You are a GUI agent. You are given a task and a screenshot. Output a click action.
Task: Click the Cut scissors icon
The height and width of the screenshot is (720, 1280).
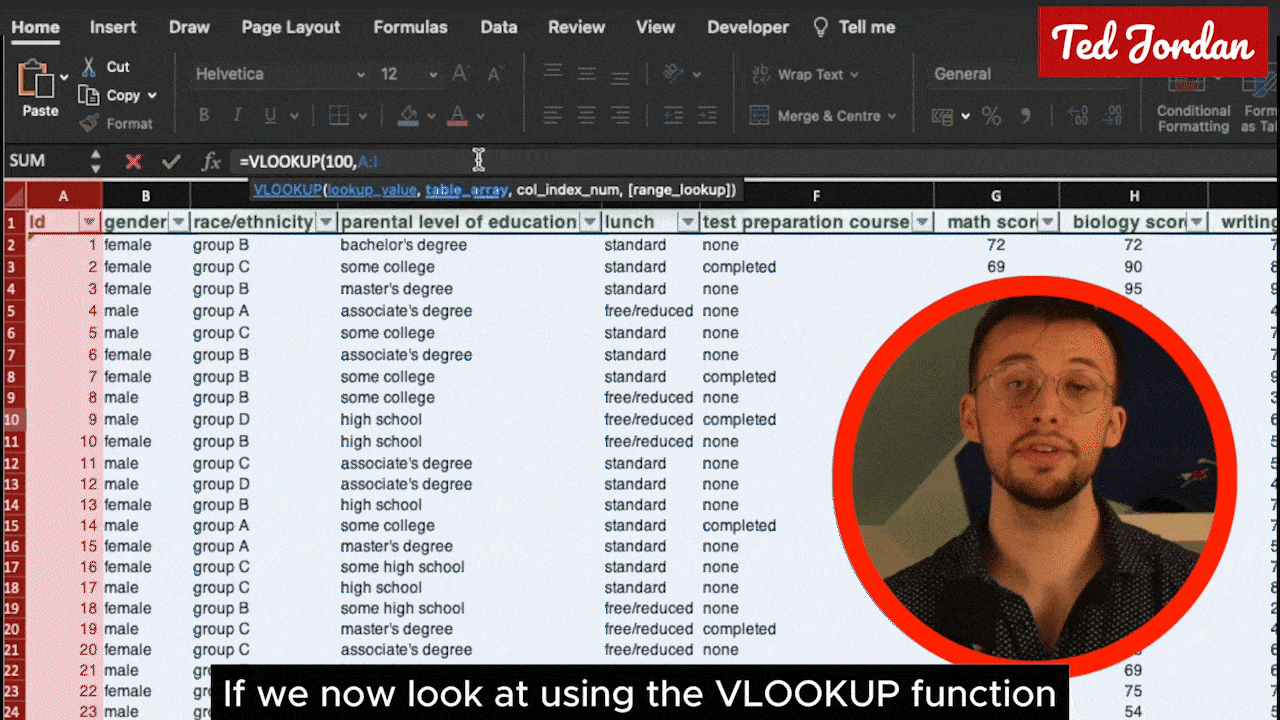coord(90,67)
